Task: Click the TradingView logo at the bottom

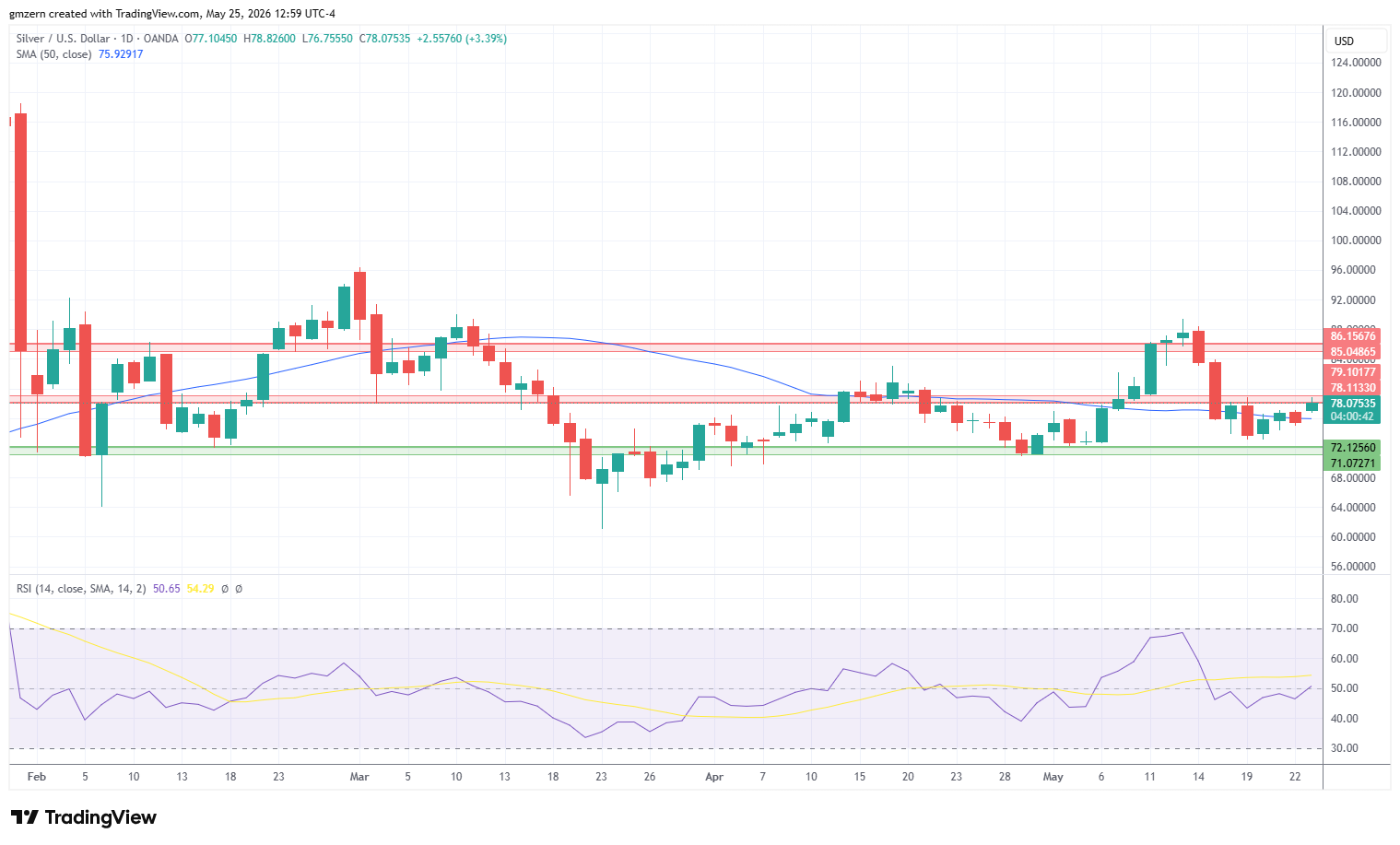Action: click(x=83, y=817)
